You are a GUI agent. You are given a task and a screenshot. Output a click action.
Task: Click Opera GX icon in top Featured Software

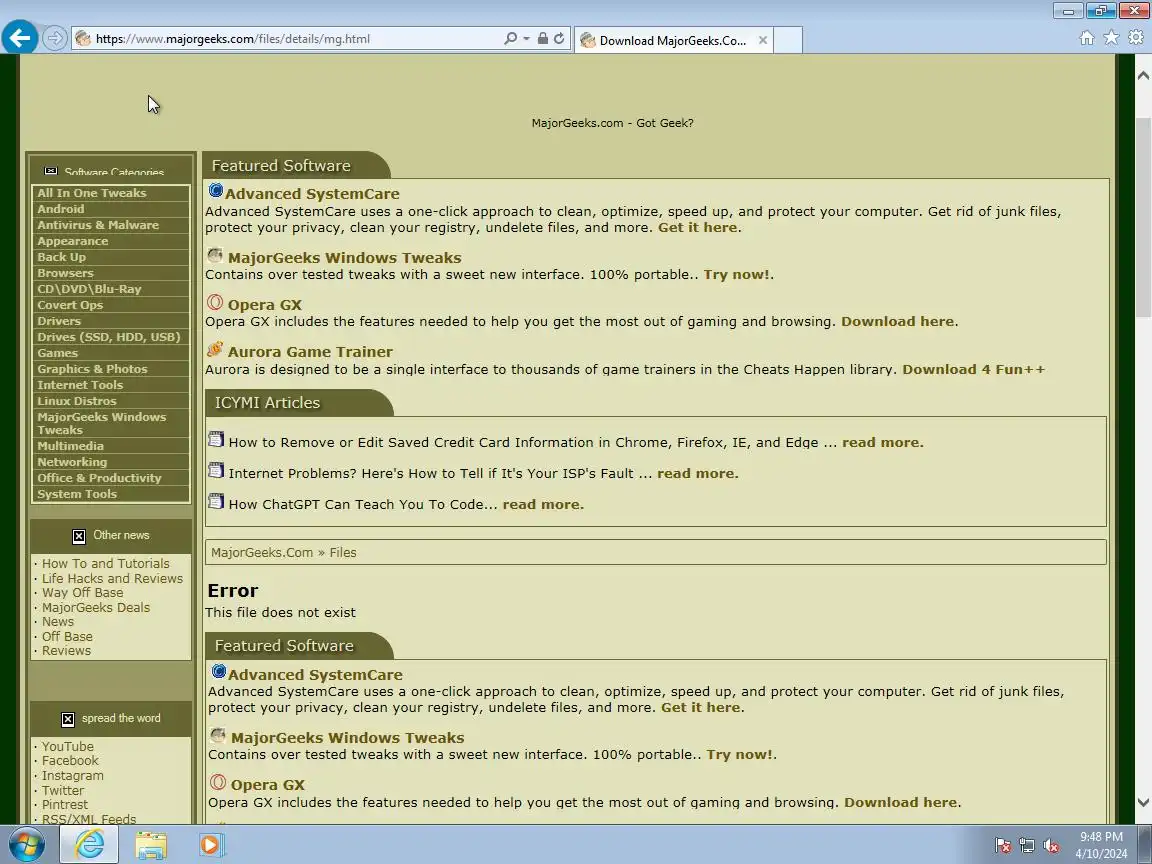[x=215, y=302]
